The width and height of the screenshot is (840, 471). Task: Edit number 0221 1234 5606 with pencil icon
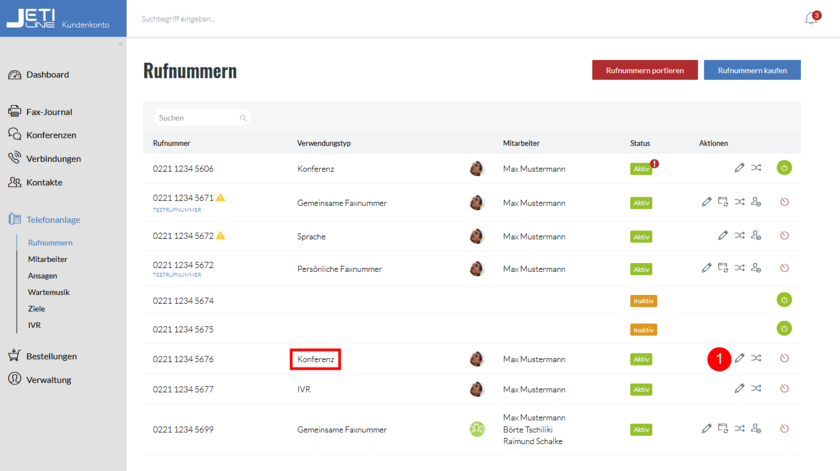click(x=739, y=168)
